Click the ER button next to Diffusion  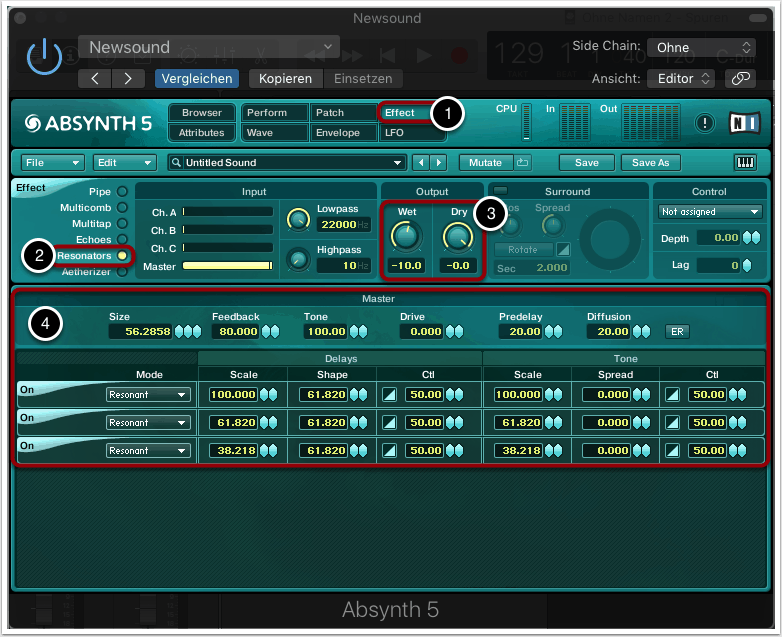[x=677, y=331]
